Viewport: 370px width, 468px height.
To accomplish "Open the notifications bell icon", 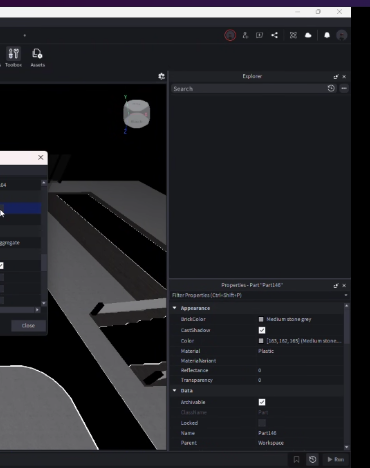I will [x=327, y=35].
